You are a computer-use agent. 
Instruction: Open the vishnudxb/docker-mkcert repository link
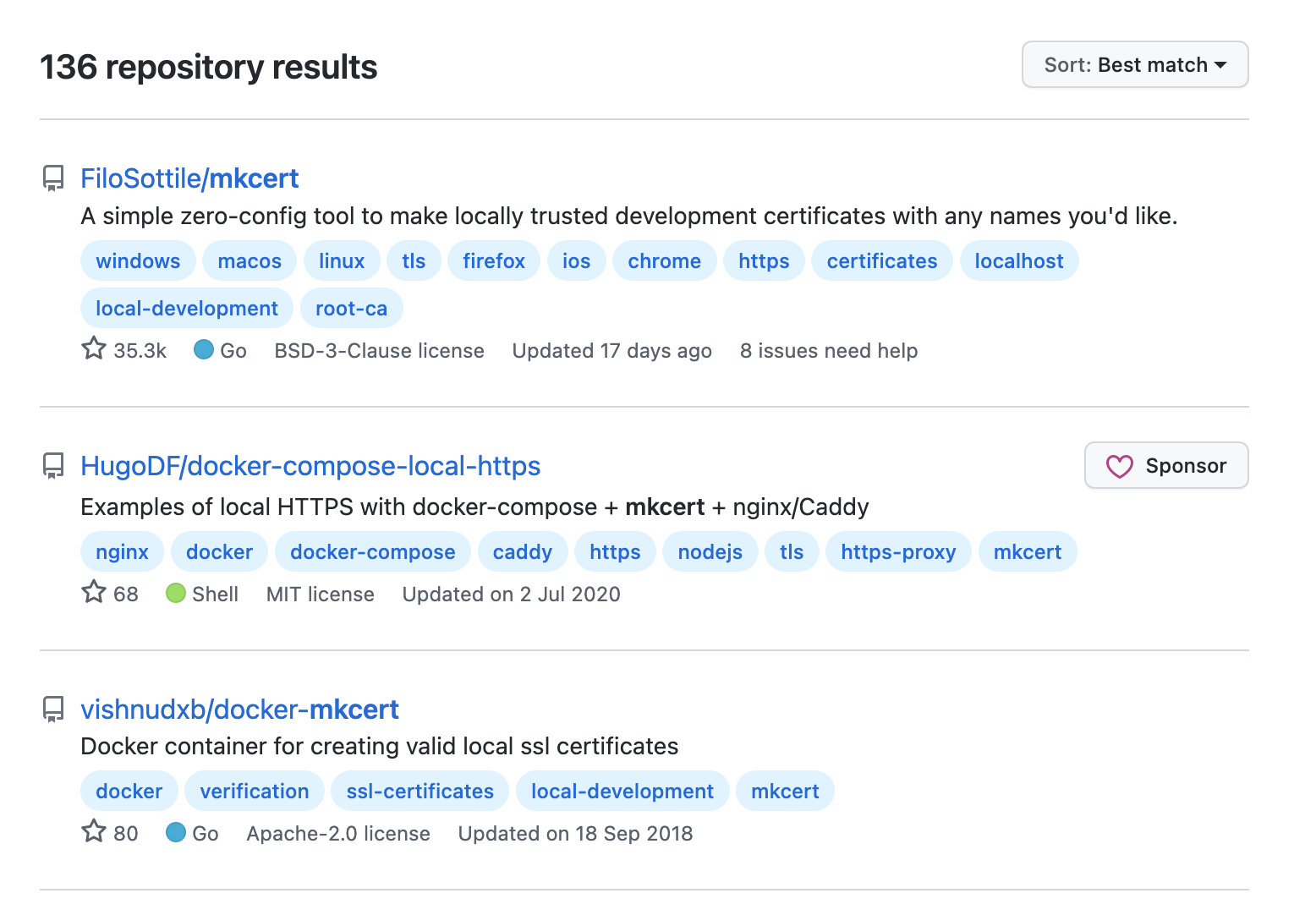[x=239, y=710]
